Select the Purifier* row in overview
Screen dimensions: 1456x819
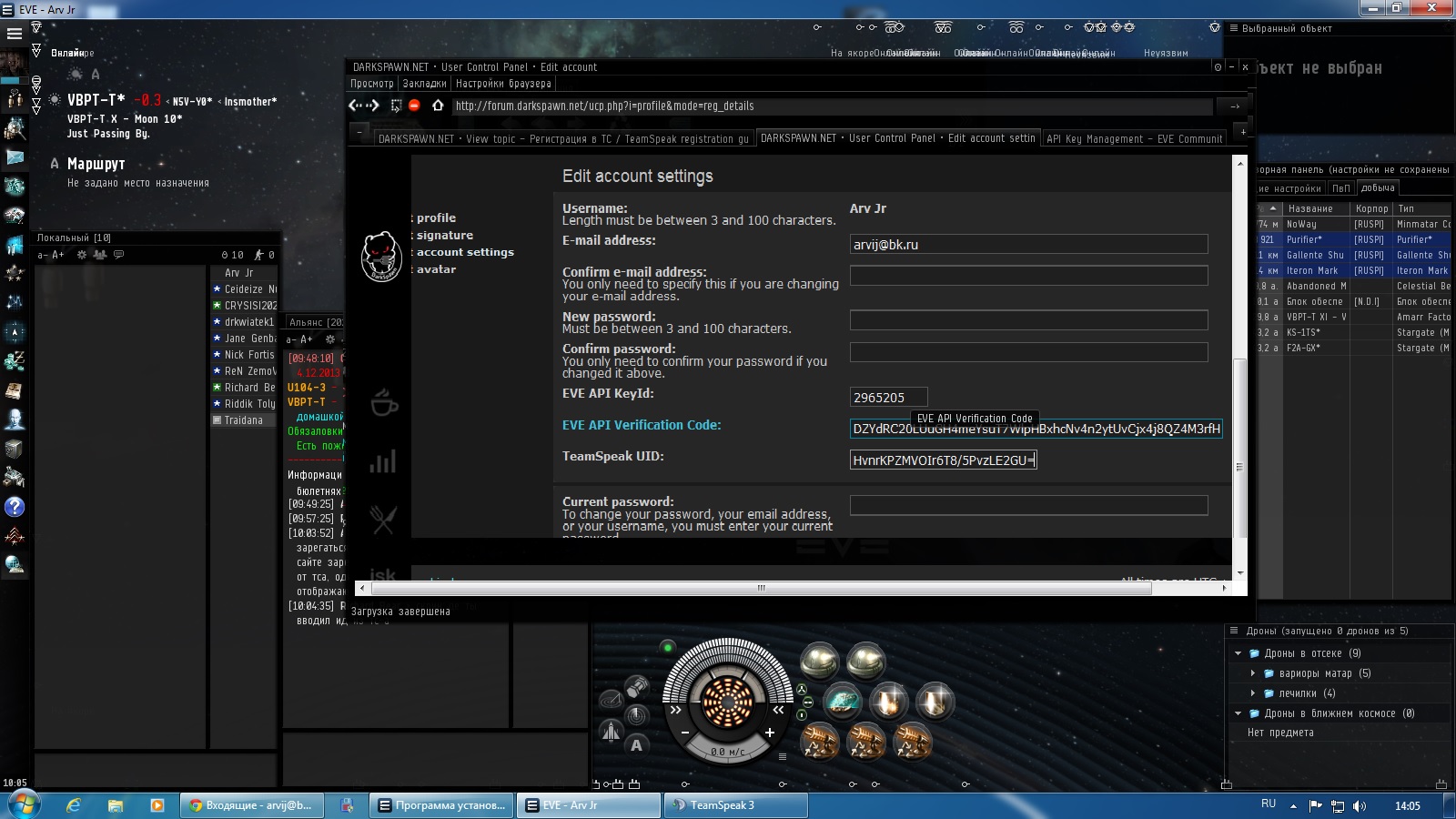[x=1354, y=239]
